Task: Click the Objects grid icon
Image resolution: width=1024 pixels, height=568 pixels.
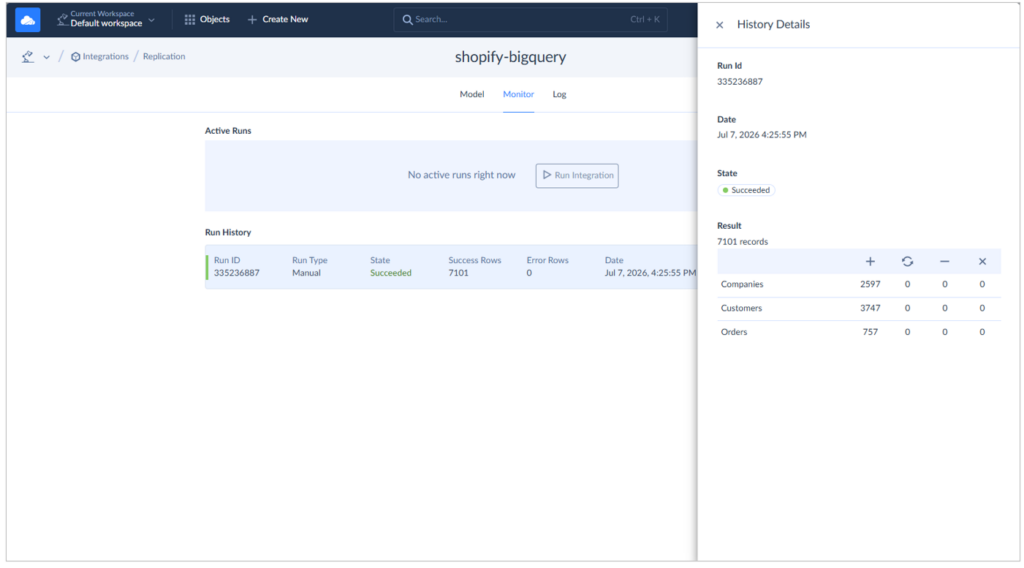Action: point(189,20)
